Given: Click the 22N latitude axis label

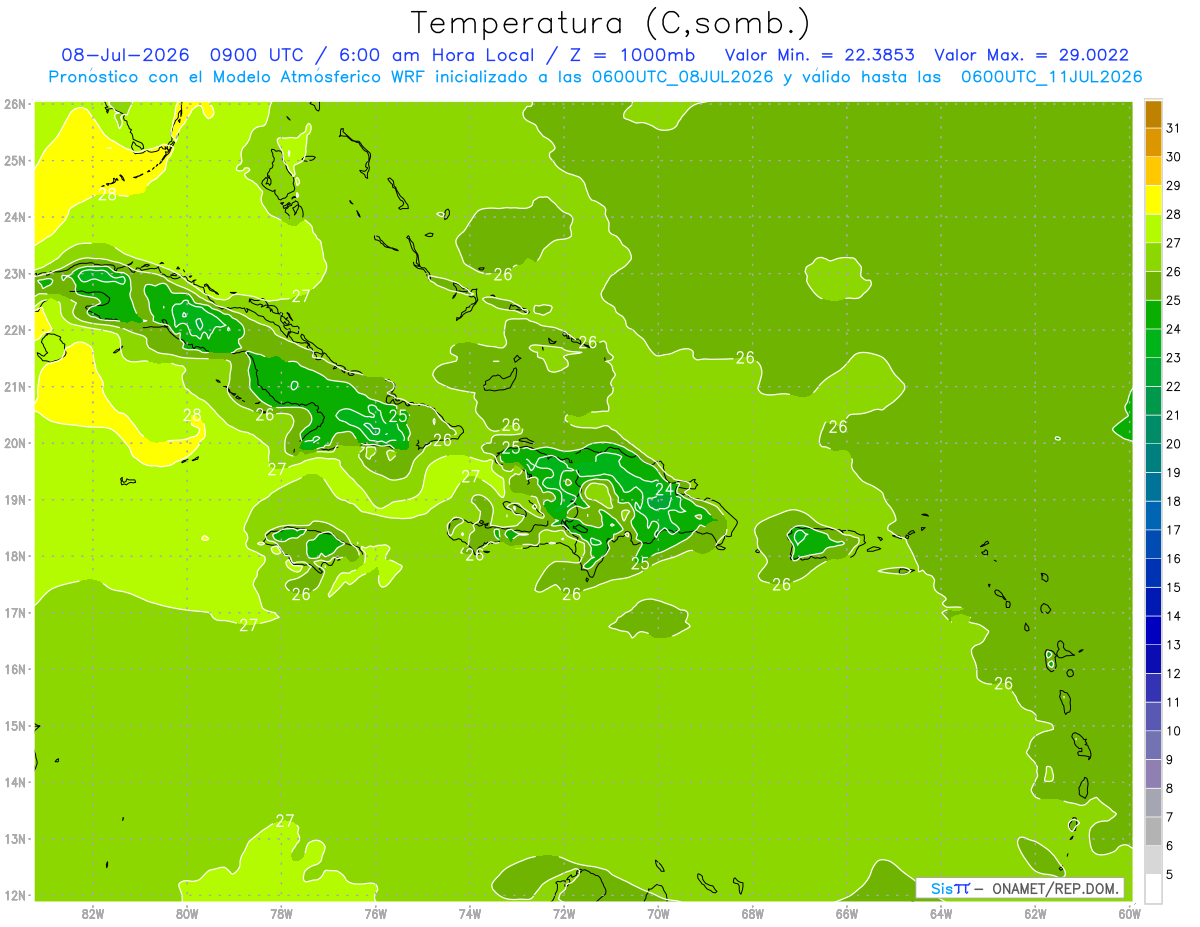Looking at the screenshot, I should tap(15, 330).
